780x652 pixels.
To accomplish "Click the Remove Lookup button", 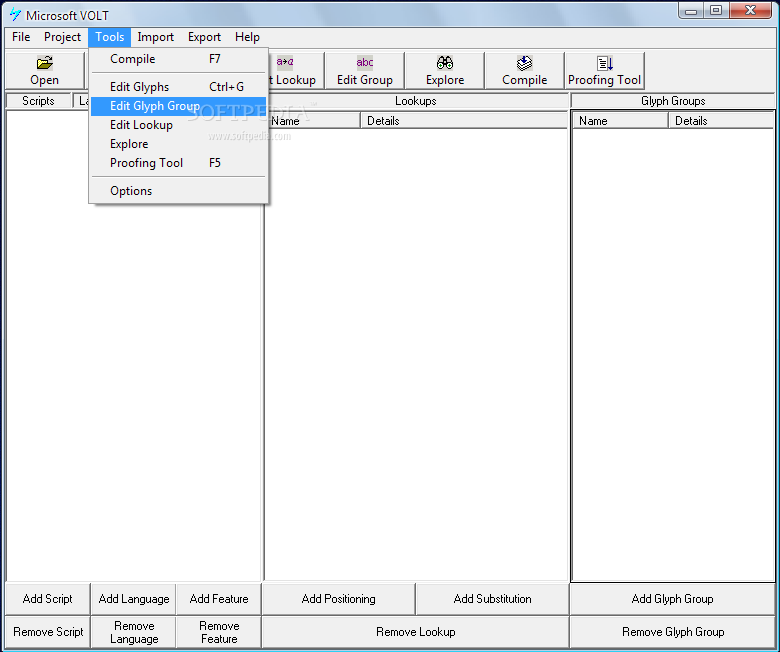I will tap(415, 632).
